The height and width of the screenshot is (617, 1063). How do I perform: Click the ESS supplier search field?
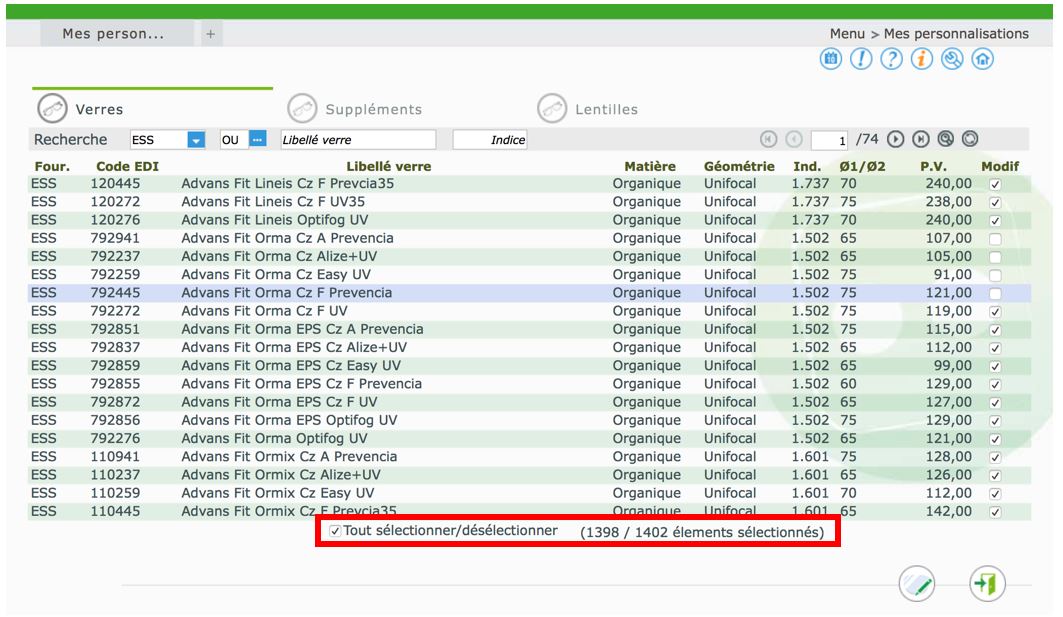159,140
